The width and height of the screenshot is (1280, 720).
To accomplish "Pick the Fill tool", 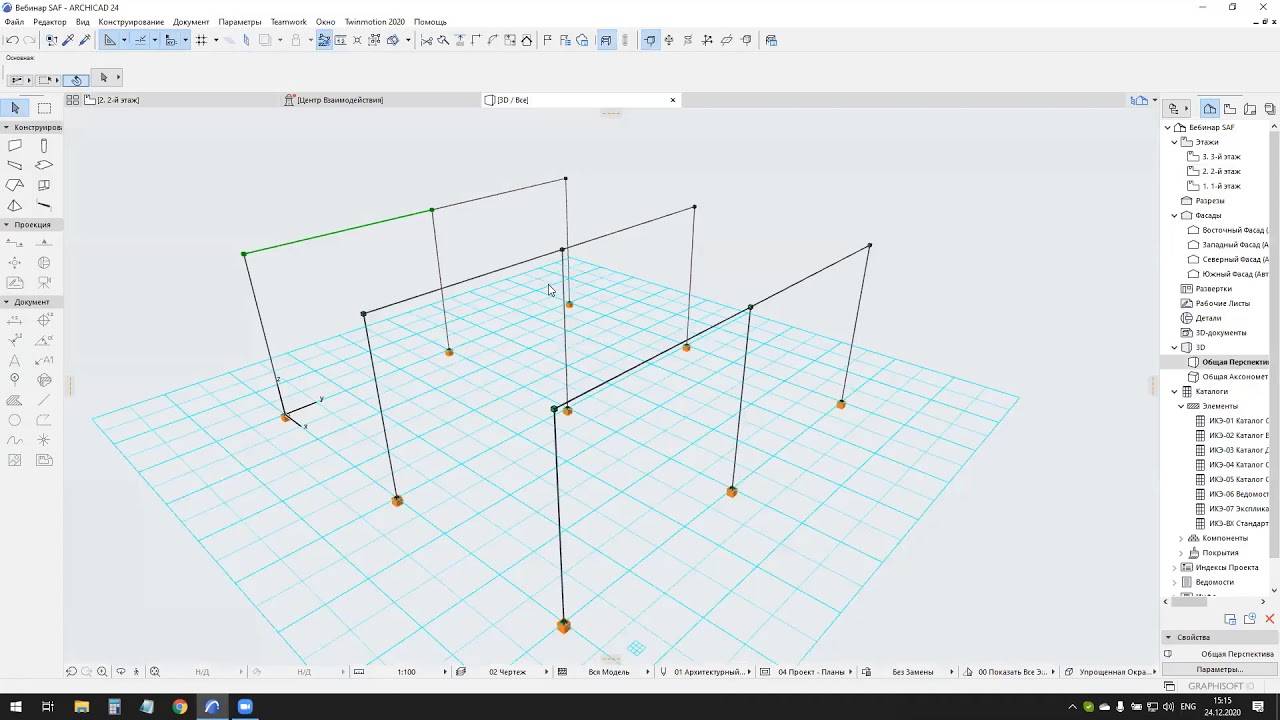I will point(15,400).
